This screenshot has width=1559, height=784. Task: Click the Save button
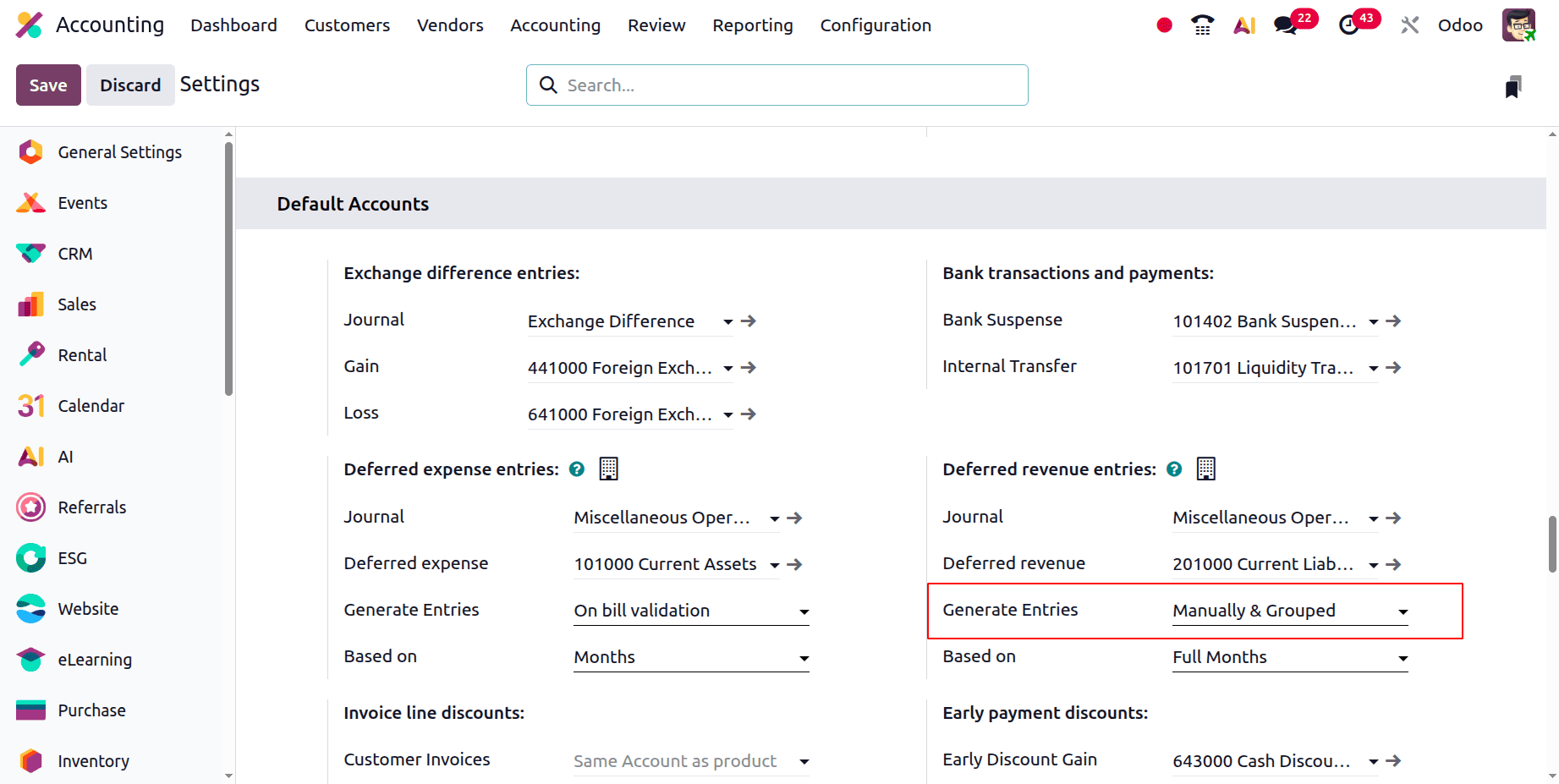point(47,85)
